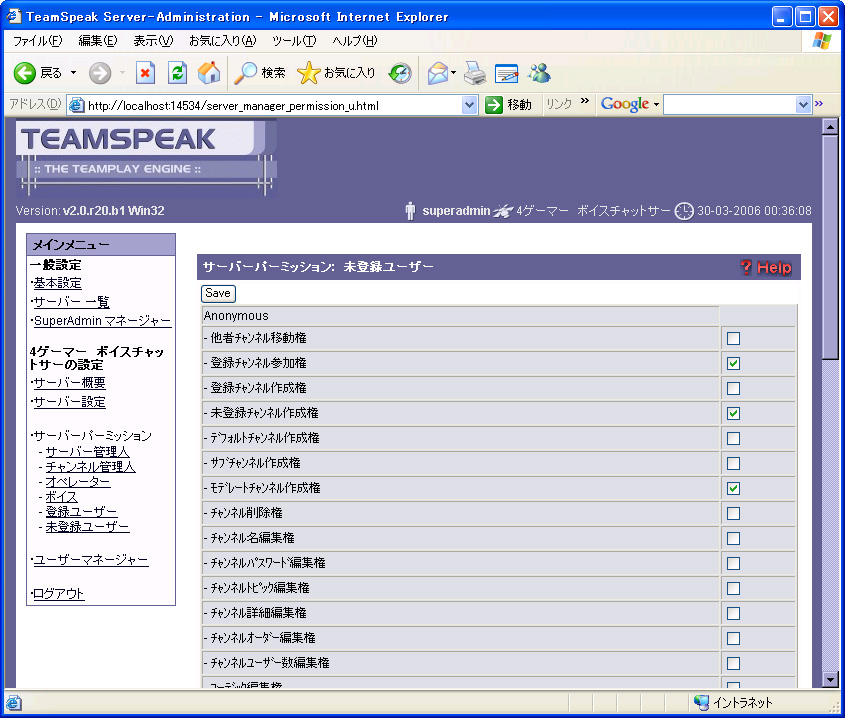845x718 pixels.
Task: Click the Stop loading toolbar icon
Action: pyautogui.click(x=146, y=73)
